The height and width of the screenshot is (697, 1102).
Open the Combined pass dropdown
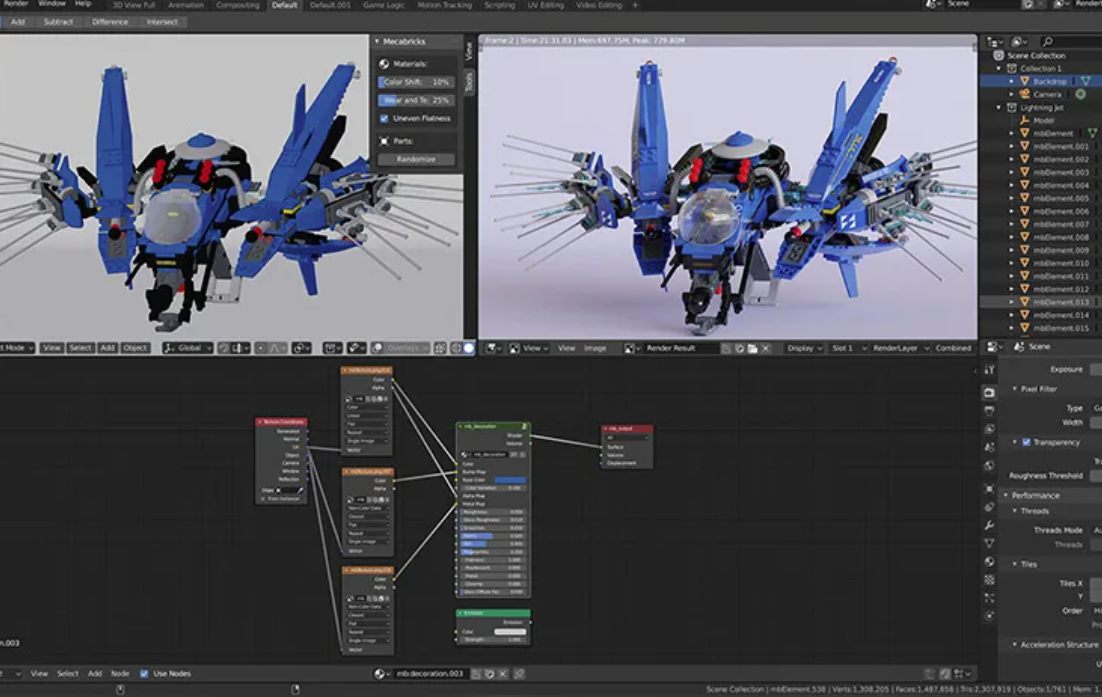(953, 348)
